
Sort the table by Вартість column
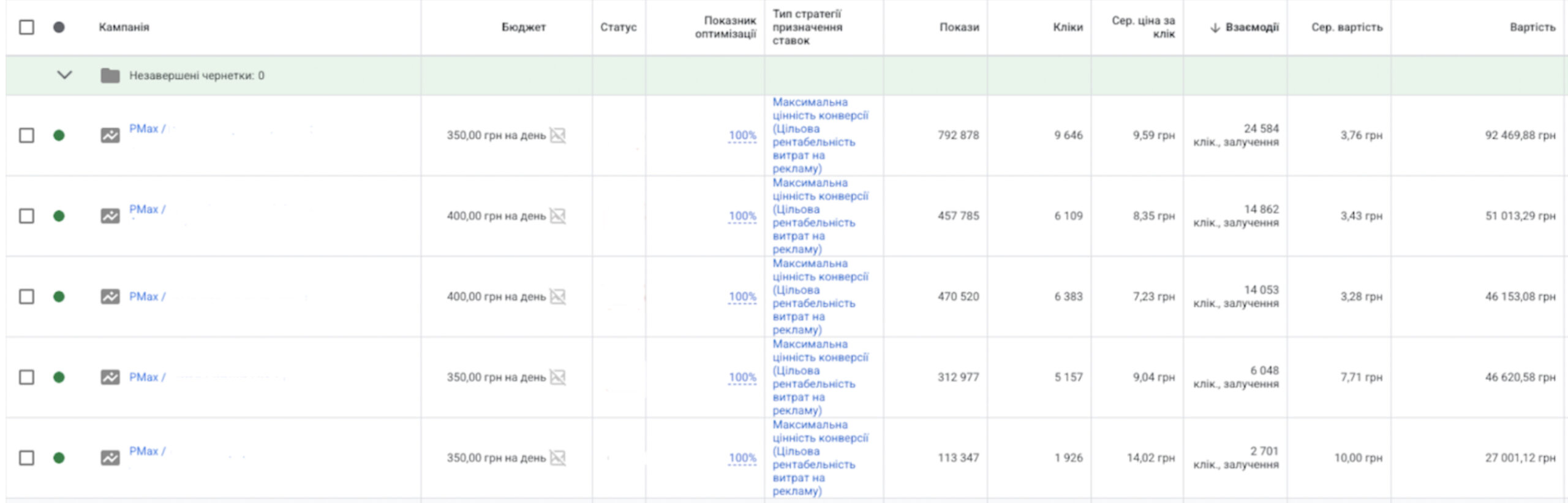point(1532,27)
